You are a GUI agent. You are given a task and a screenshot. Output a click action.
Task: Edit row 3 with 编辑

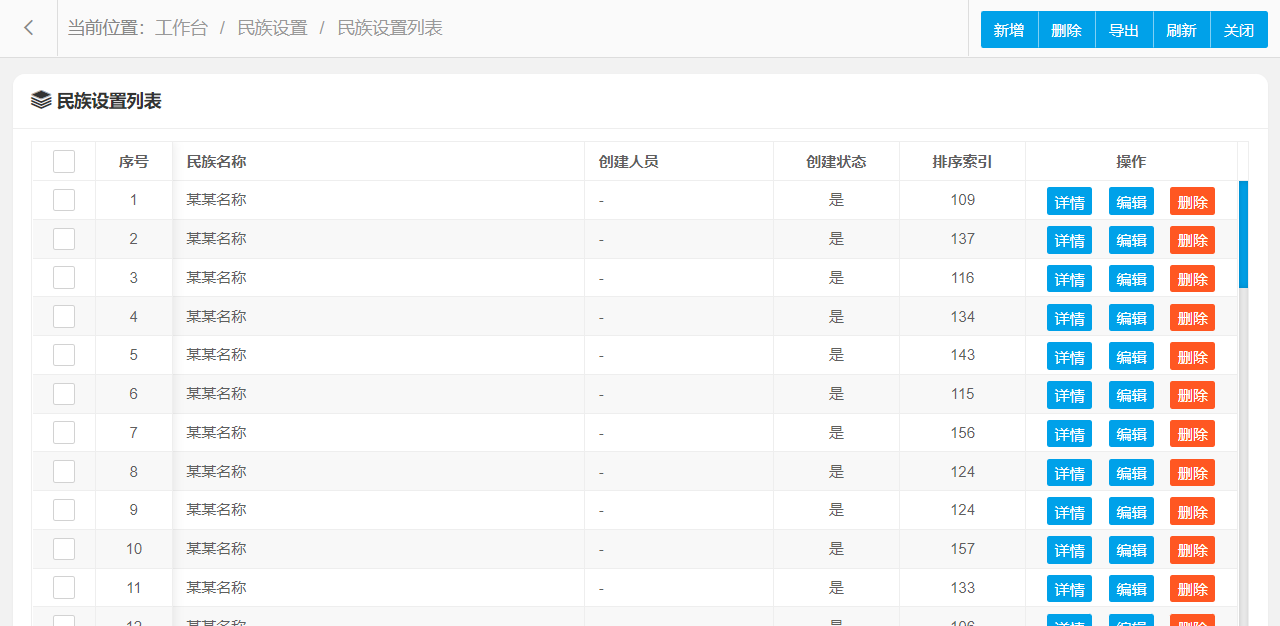pyautogui.click(x=1131, y=279)
